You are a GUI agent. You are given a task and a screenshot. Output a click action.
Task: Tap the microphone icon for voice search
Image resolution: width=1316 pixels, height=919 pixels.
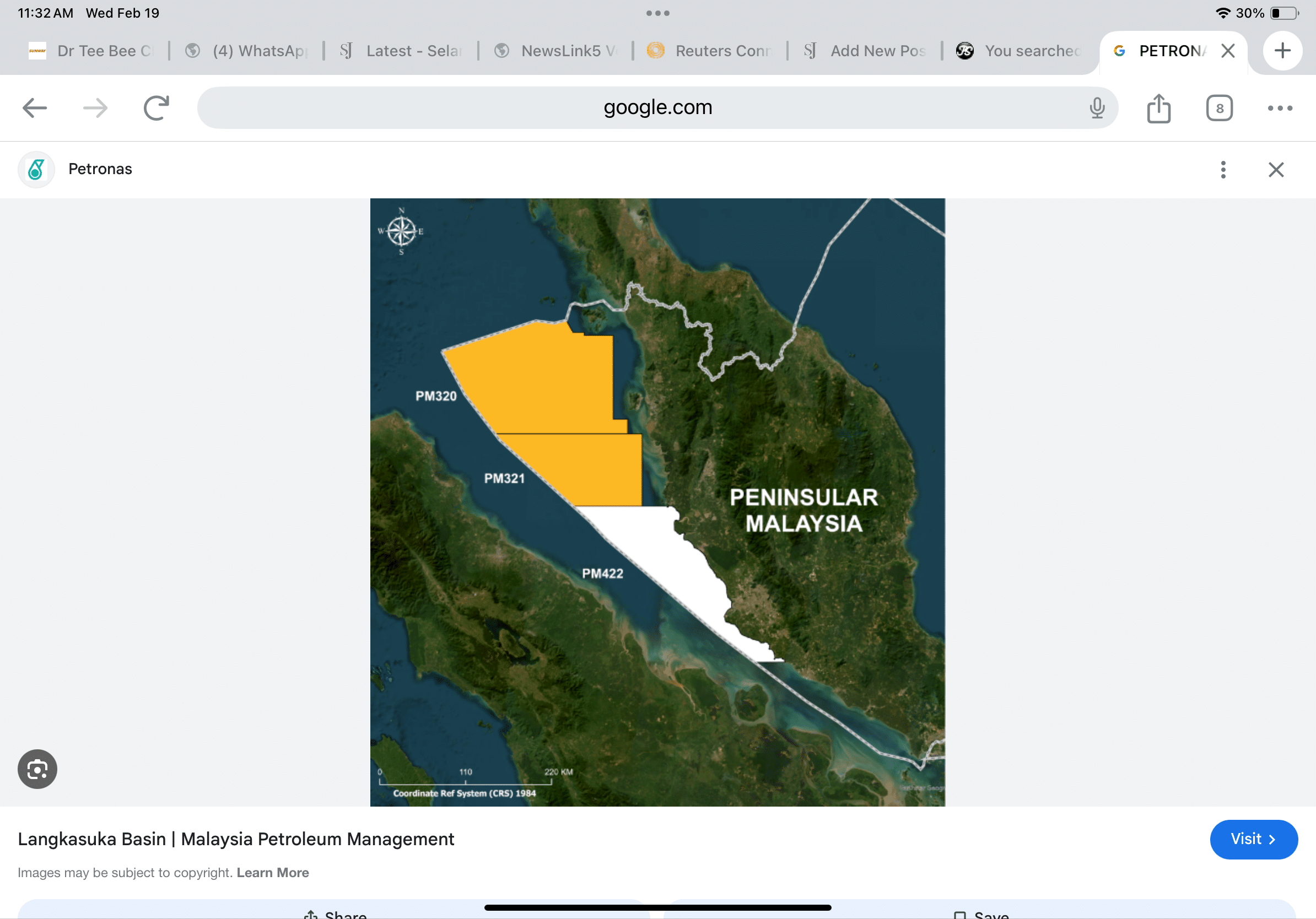click(x=1097, y=108)
